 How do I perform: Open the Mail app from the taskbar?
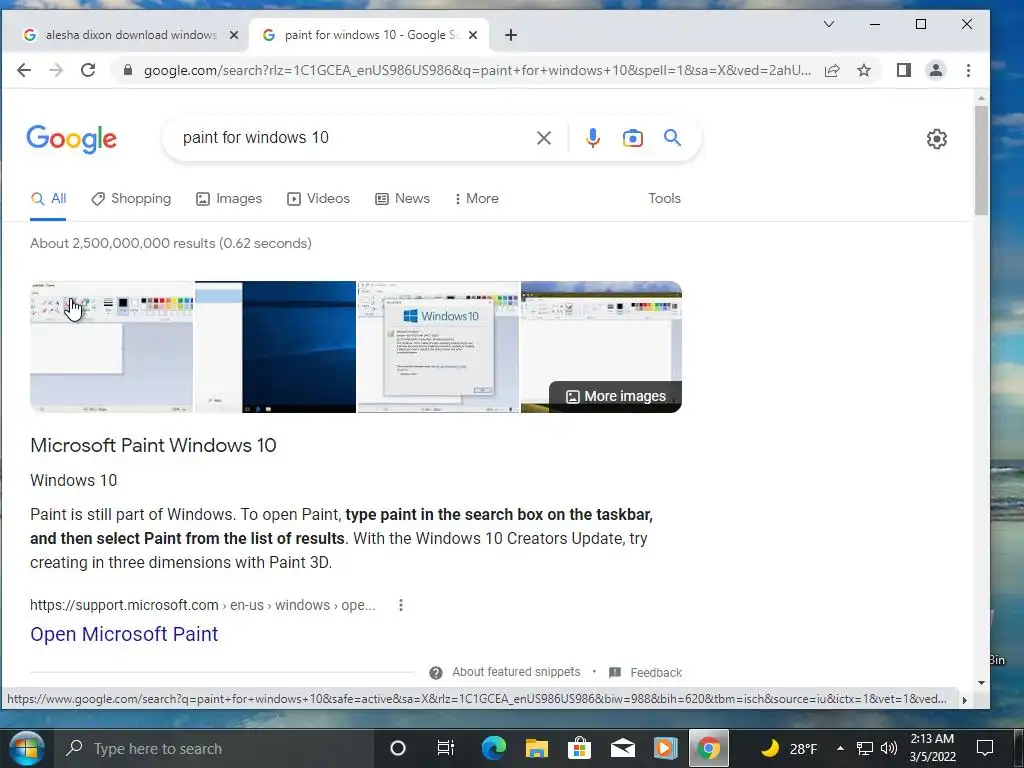point(622,748)
